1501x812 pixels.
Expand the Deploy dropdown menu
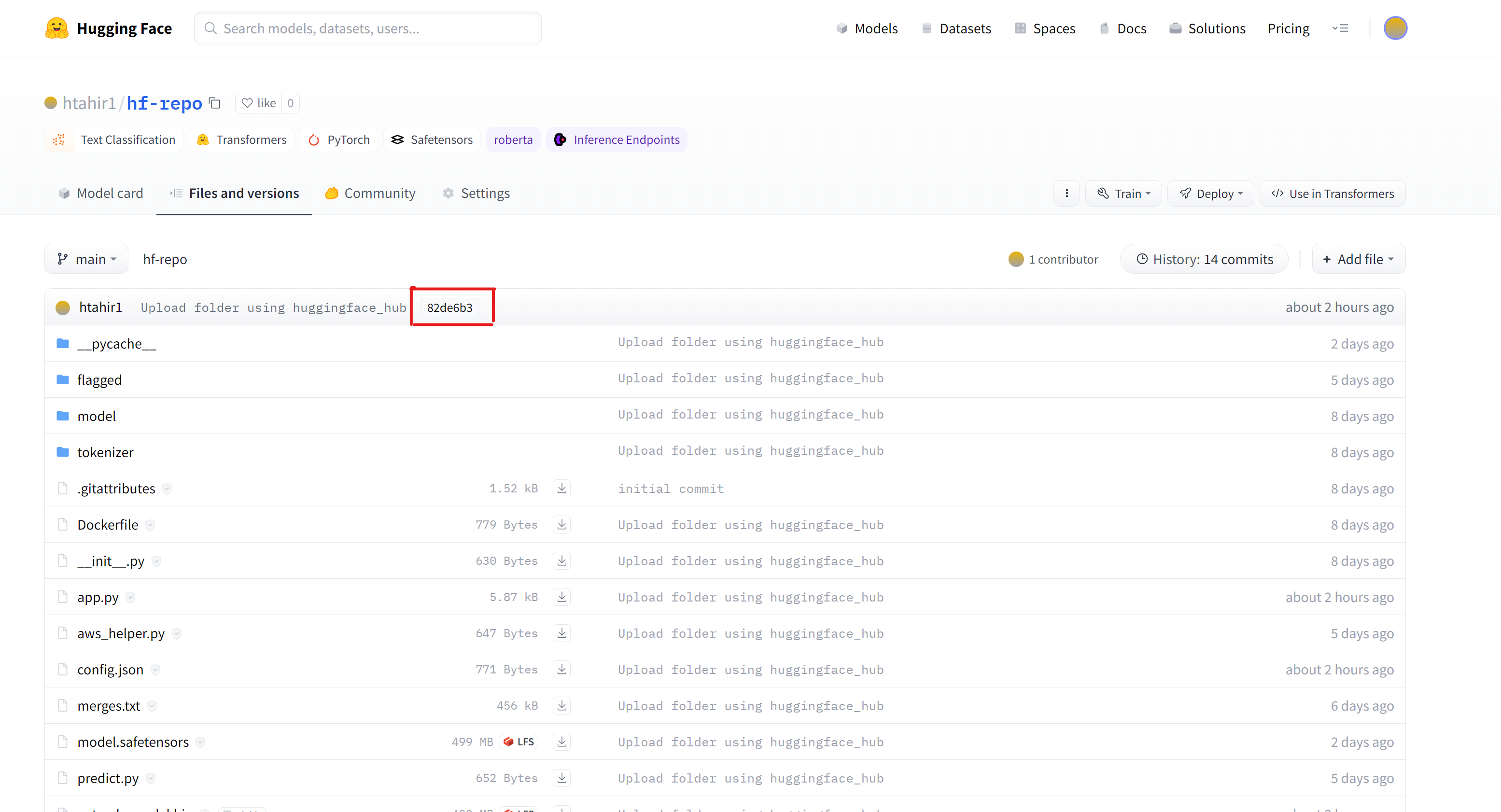[x=1210, y=194]
